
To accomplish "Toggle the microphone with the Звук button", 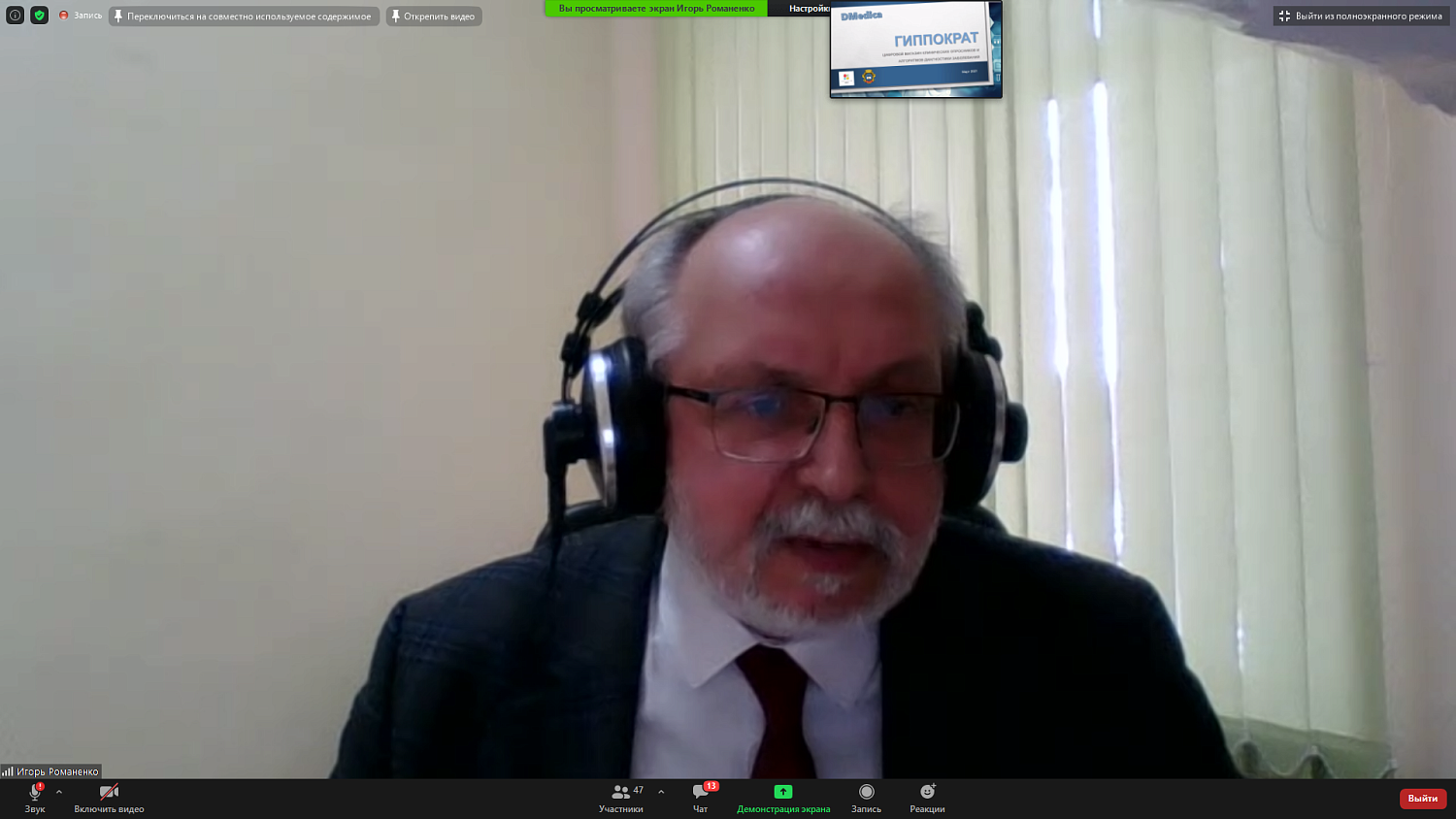I will click(x=35, y=798).
